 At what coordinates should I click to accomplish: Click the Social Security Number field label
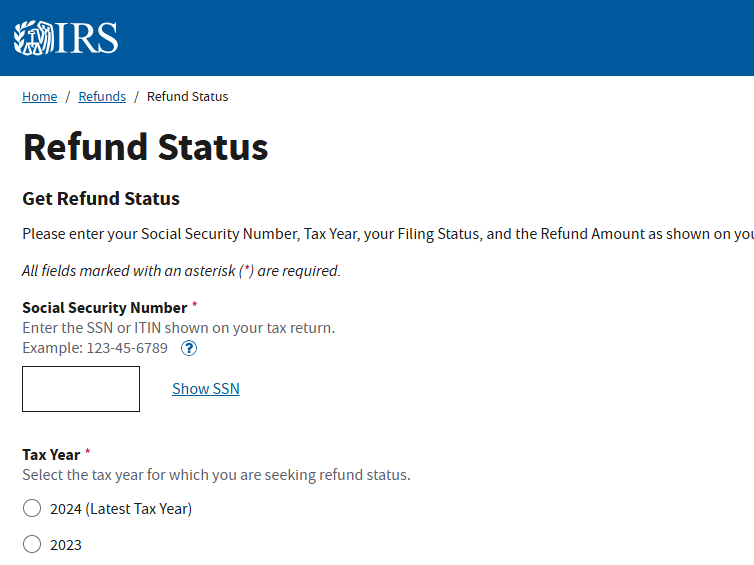[105, 308]
